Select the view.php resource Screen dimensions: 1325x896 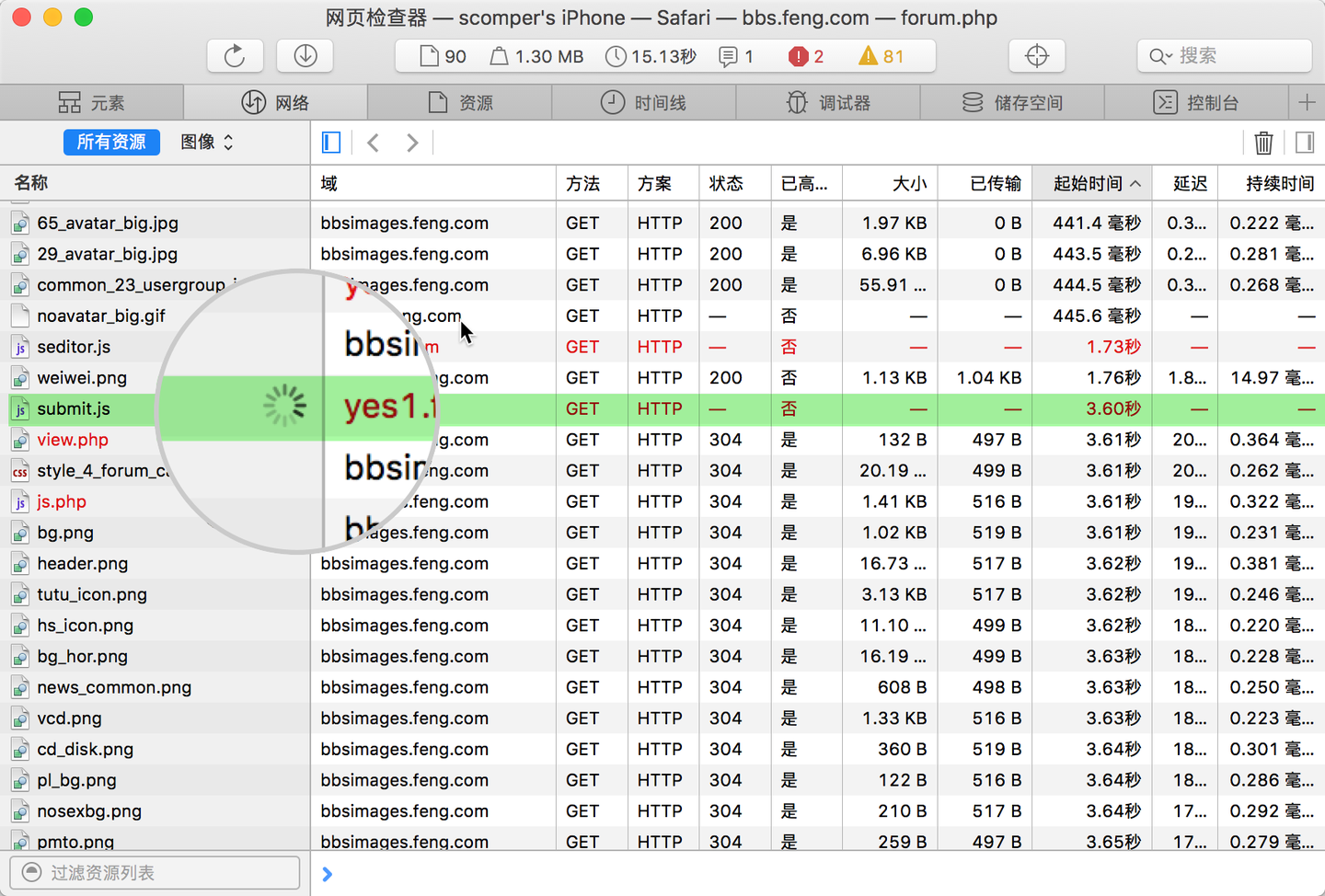tap(73, 440)
